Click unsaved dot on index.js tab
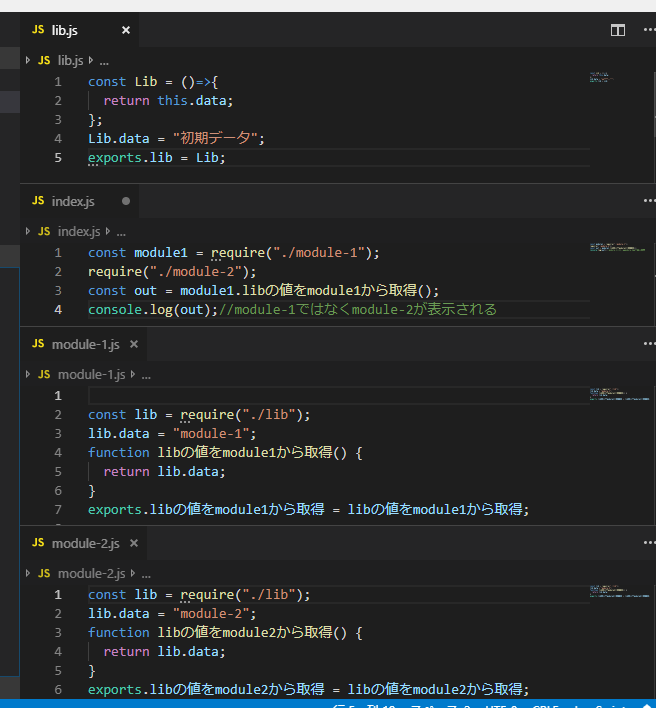This screenshot has height=708, width=656. [x=126, y=201]
